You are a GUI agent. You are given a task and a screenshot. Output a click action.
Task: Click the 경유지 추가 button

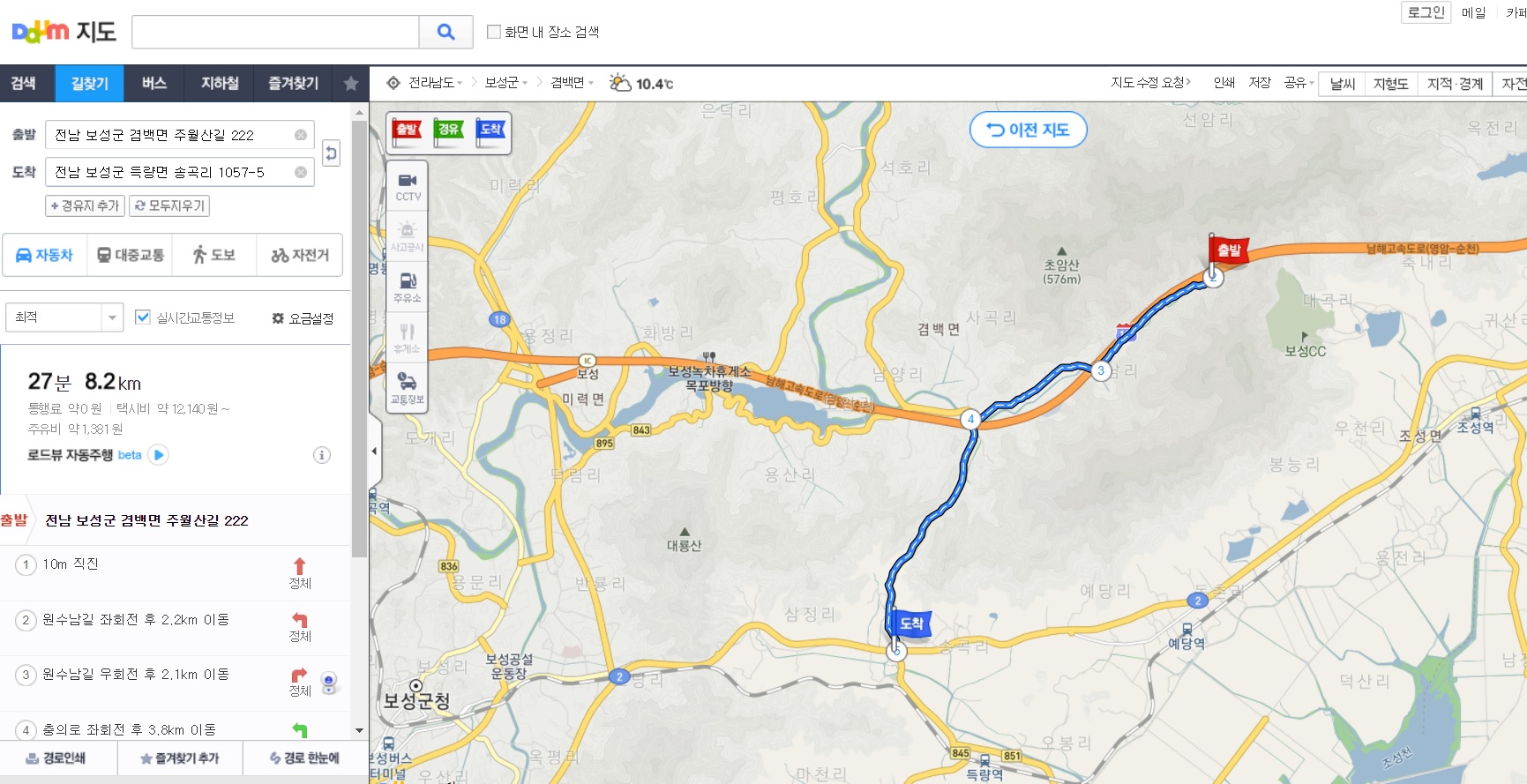85,205
